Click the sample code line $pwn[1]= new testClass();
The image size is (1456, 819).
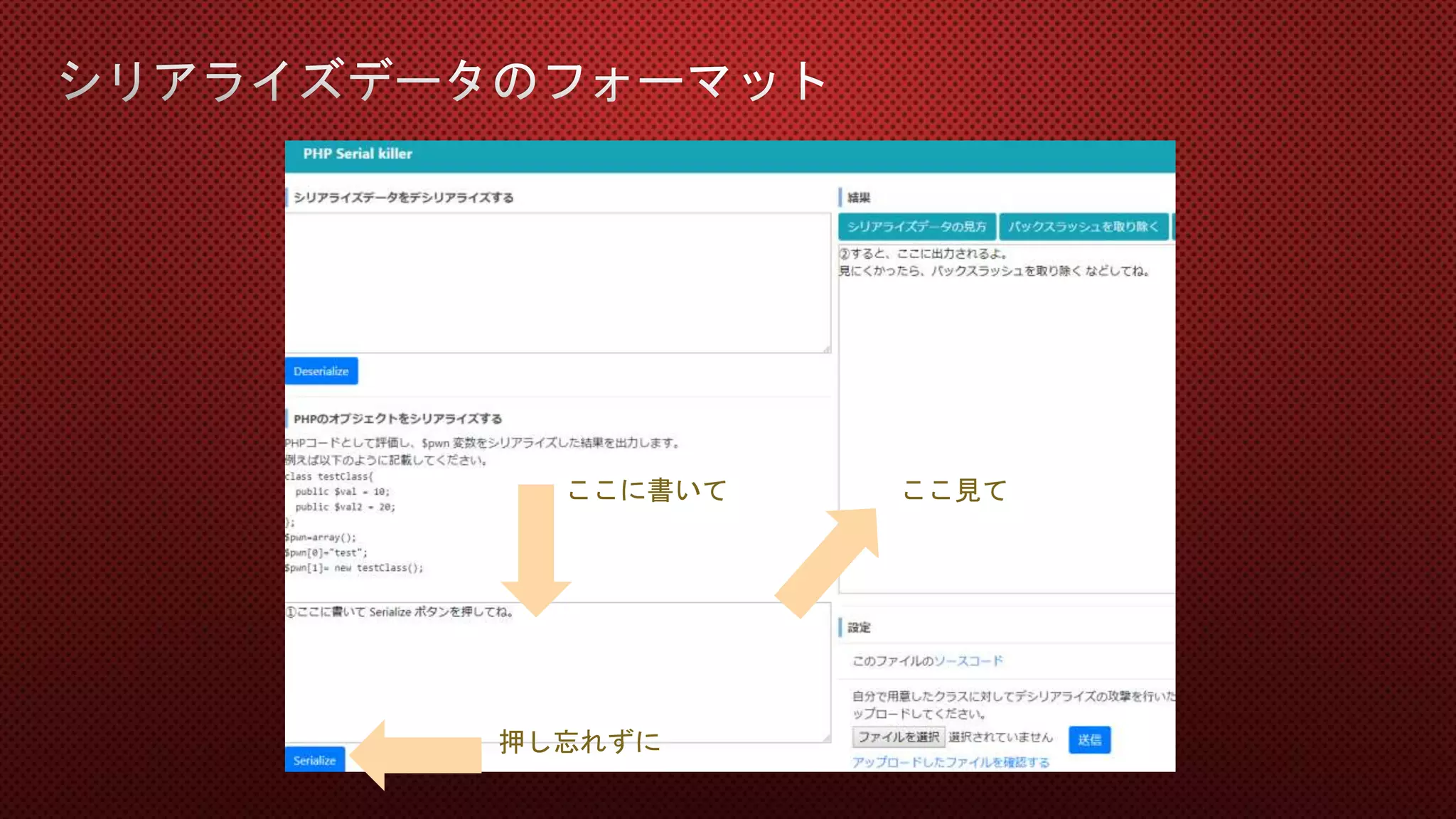pyautogui.click(x=354, y=568)
